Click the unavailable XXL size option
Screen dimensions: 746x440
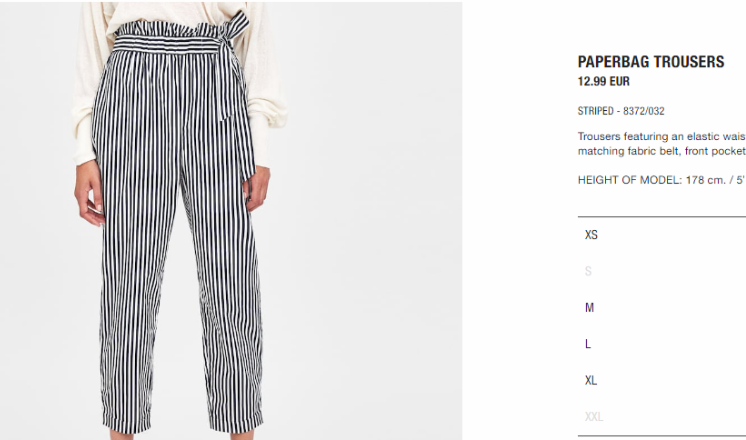[x=662, y=417]
